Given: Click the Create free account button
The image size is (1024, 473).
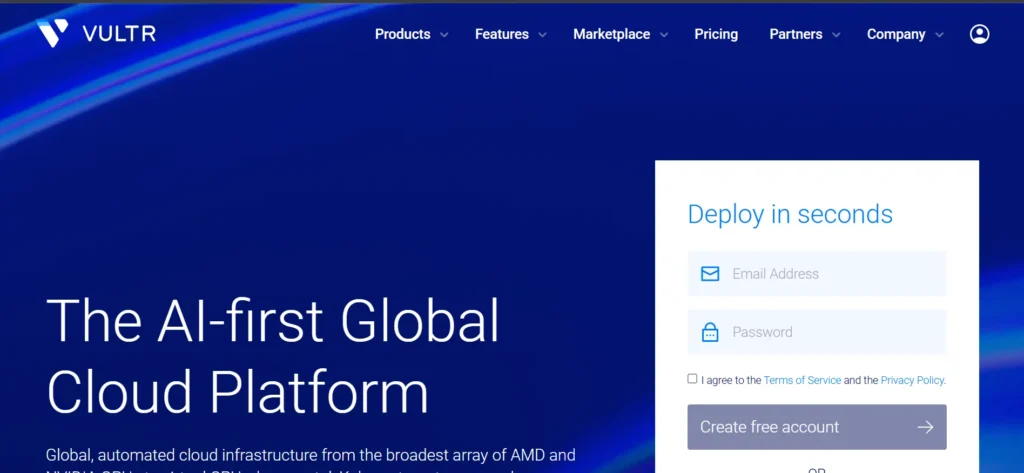Looking at the screenshot, I should click(816, 427).
